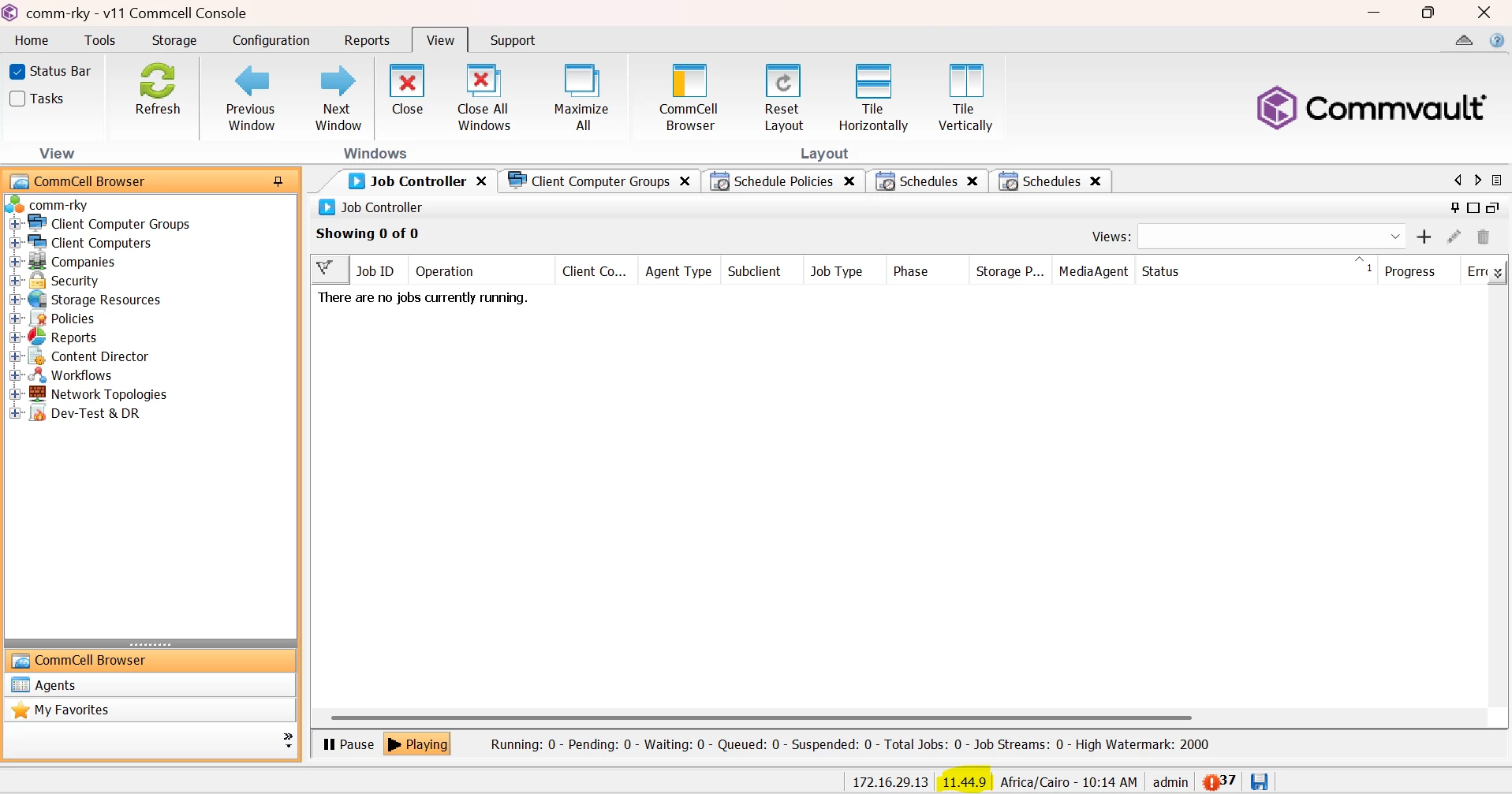Float the Job Controller pane
This screenshot has width=1512, height=794.
coord(1492,207)
